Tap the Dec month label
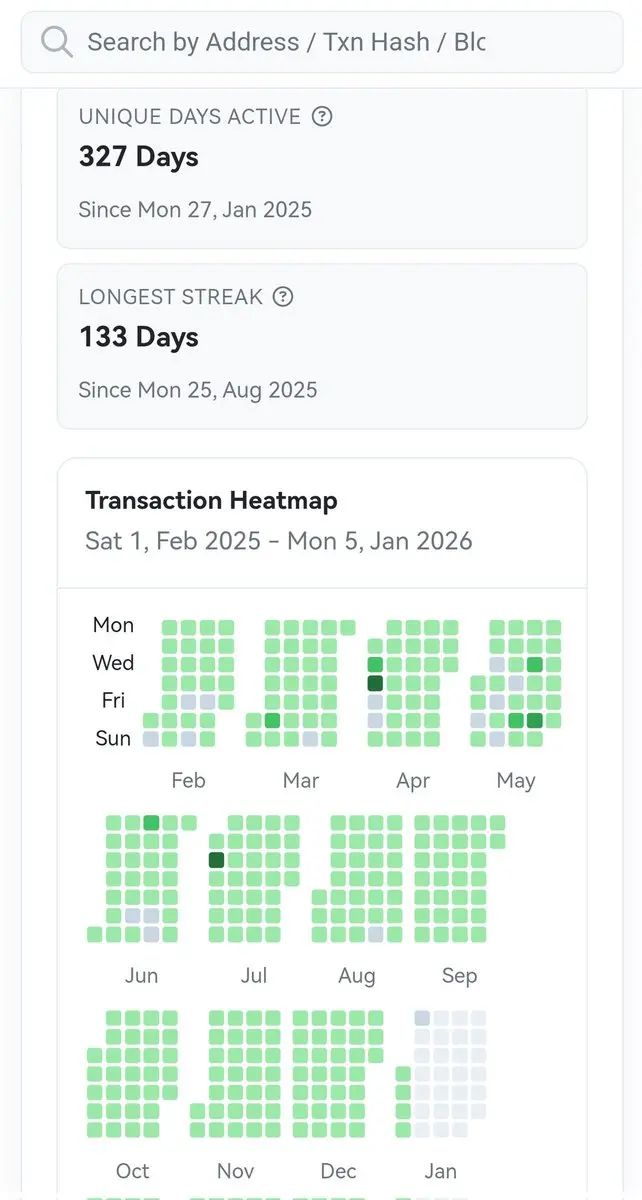642x1200 pixels. pos(338,1171)
